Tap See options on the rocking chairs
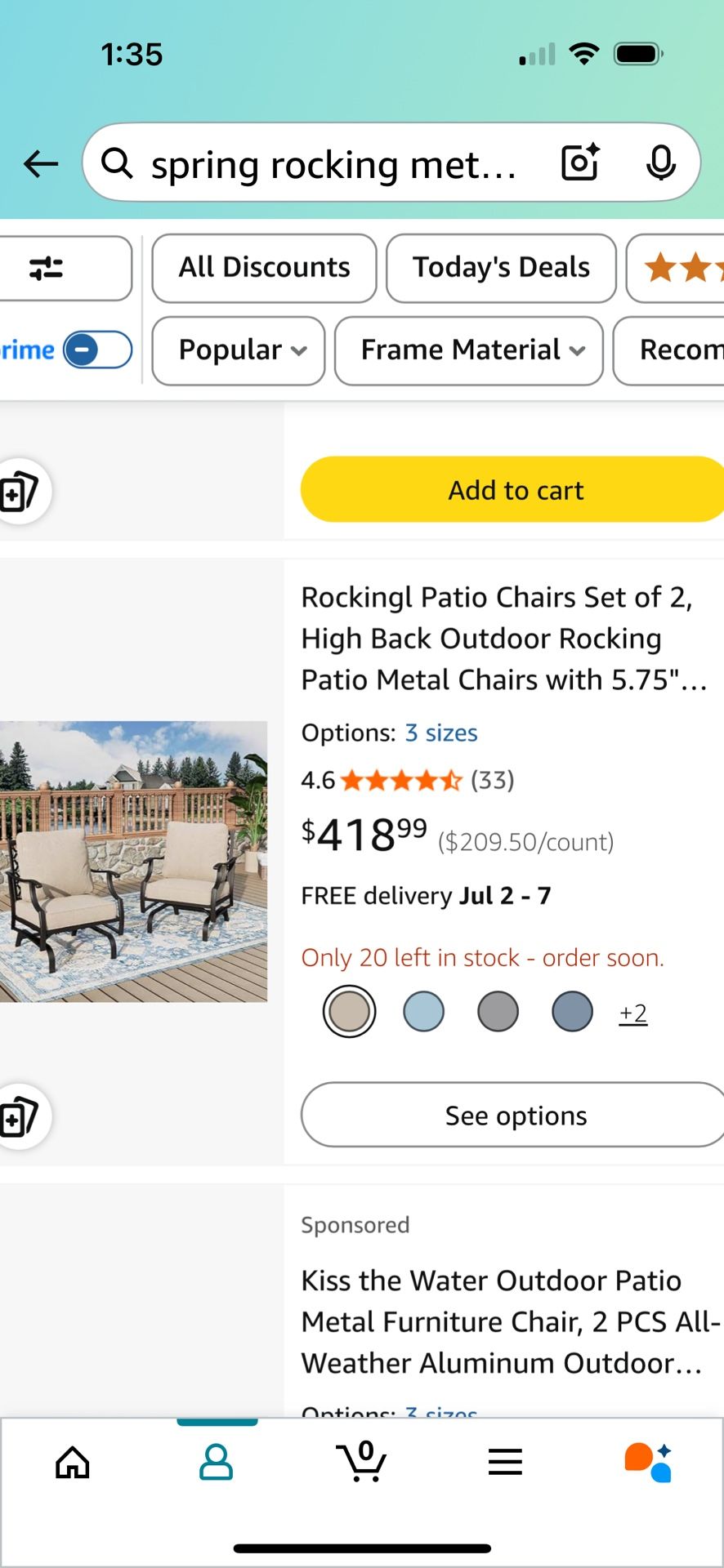This screenshot has height=1568, width=724. pos(513,1115)
